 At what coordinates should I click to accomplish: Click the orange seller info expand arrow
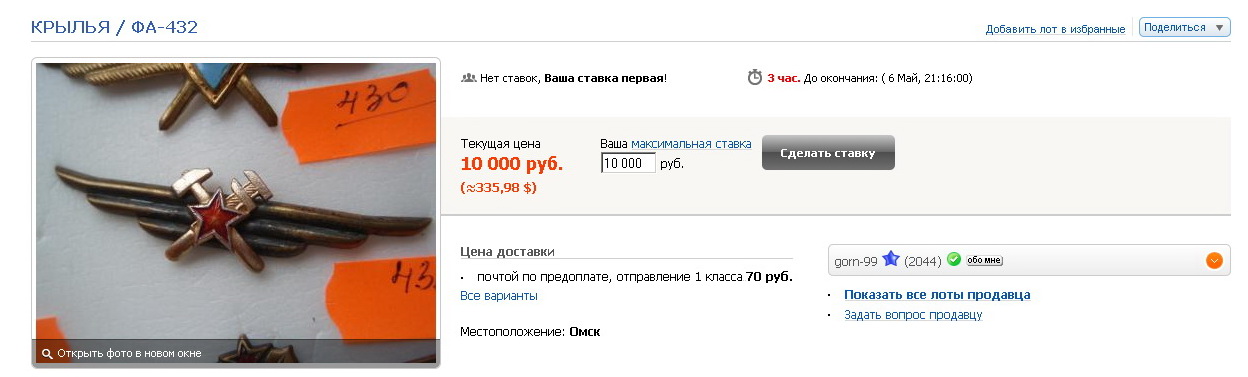(1214, 261)
